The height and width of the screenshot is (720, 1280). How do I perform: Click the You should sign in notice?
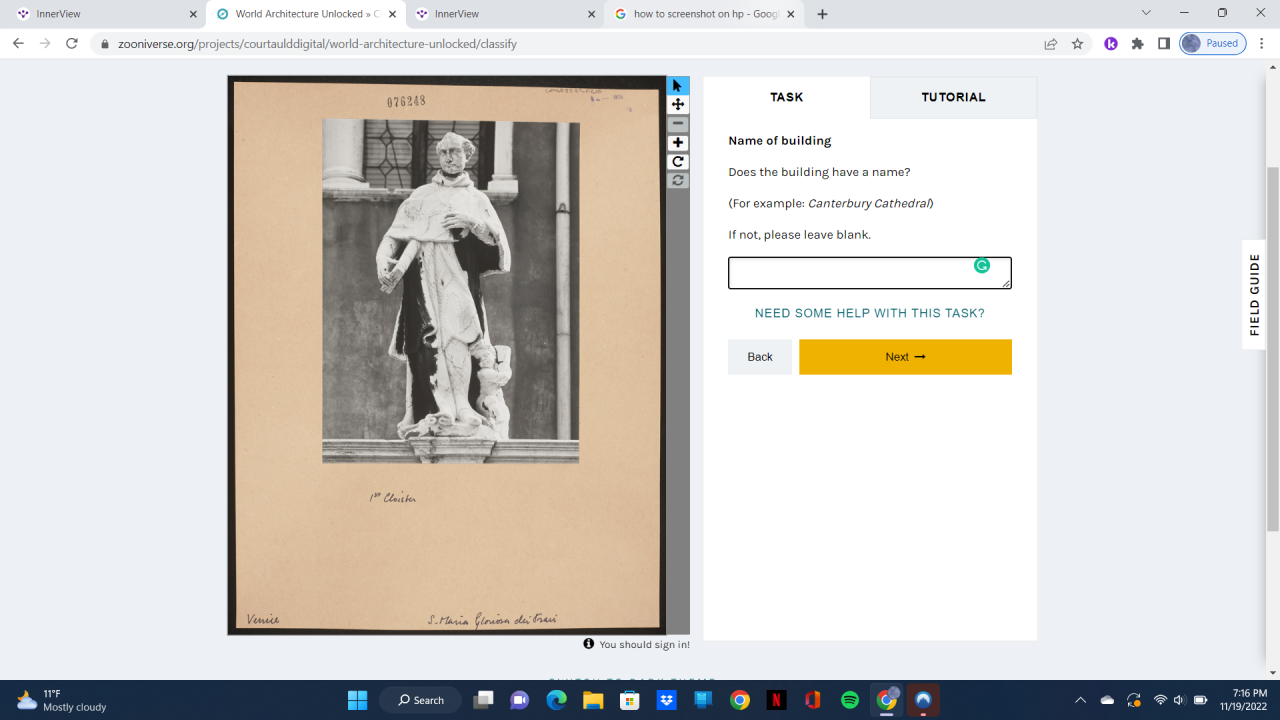click(637, 644)
